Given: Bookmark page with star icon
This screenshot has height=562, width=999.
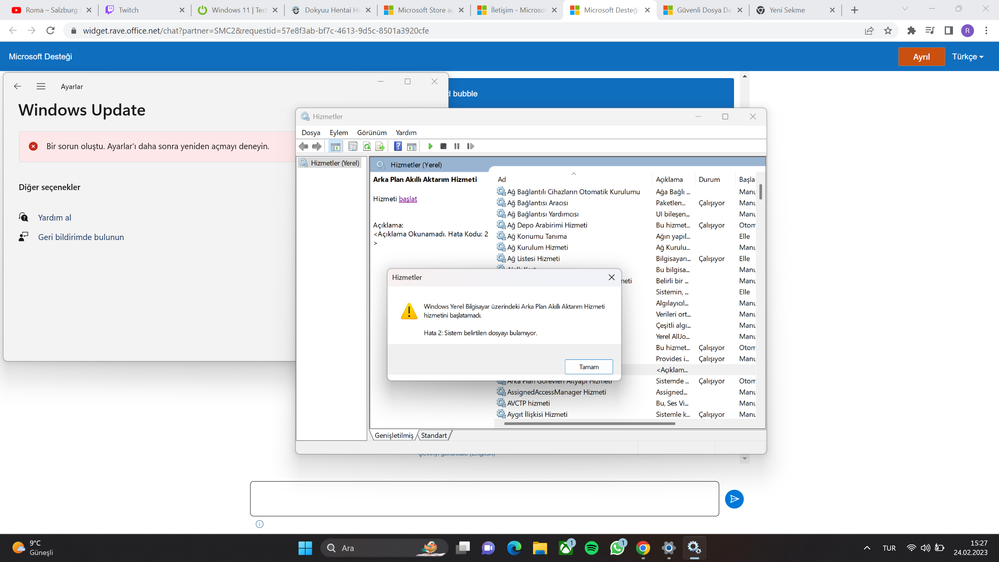Looking at the screenshot, I should [888, 31].
